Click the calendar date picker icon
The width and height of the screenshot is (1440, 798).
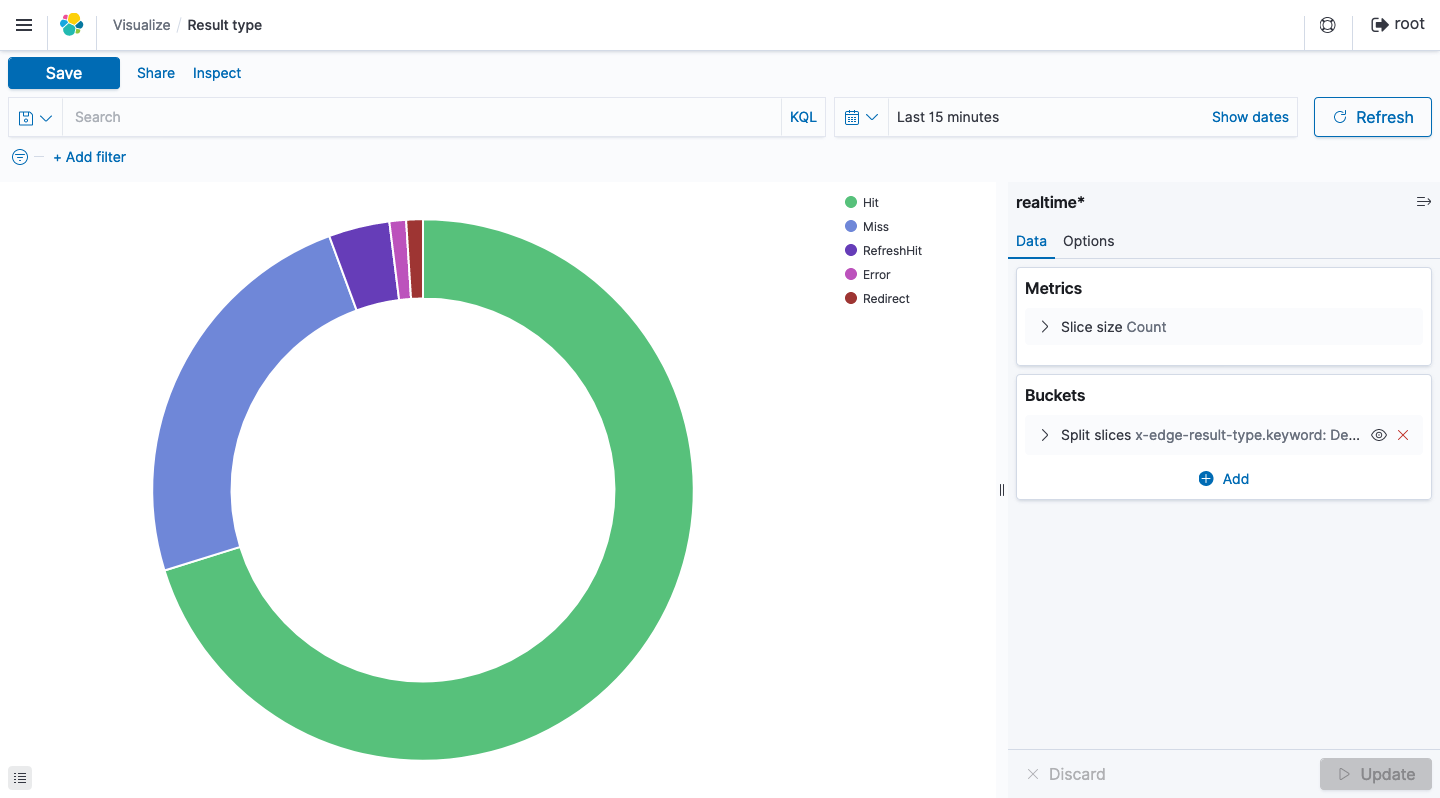point(855,117)
